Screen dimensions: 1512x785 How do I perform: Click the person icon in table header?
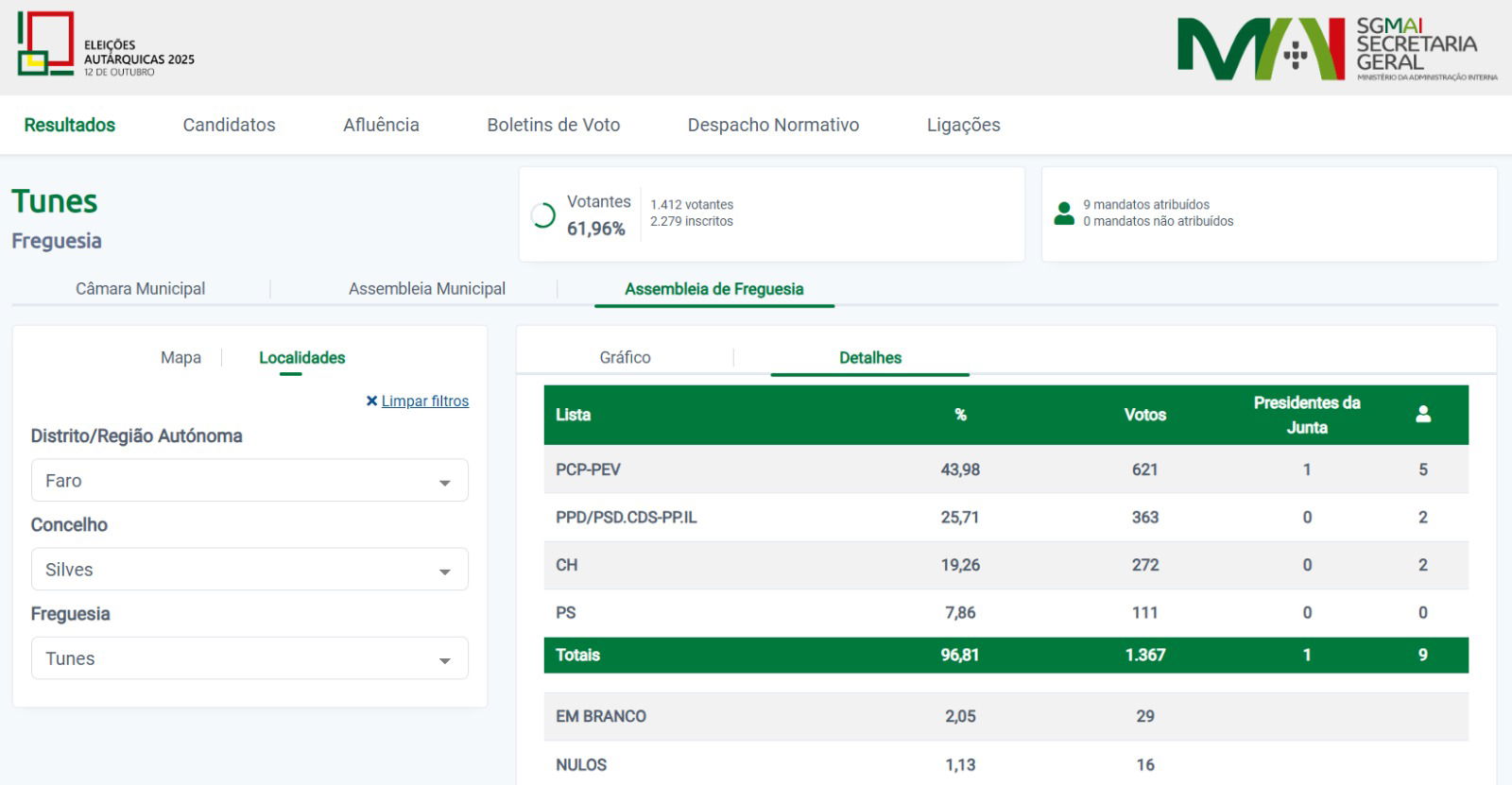point(1423,415)
